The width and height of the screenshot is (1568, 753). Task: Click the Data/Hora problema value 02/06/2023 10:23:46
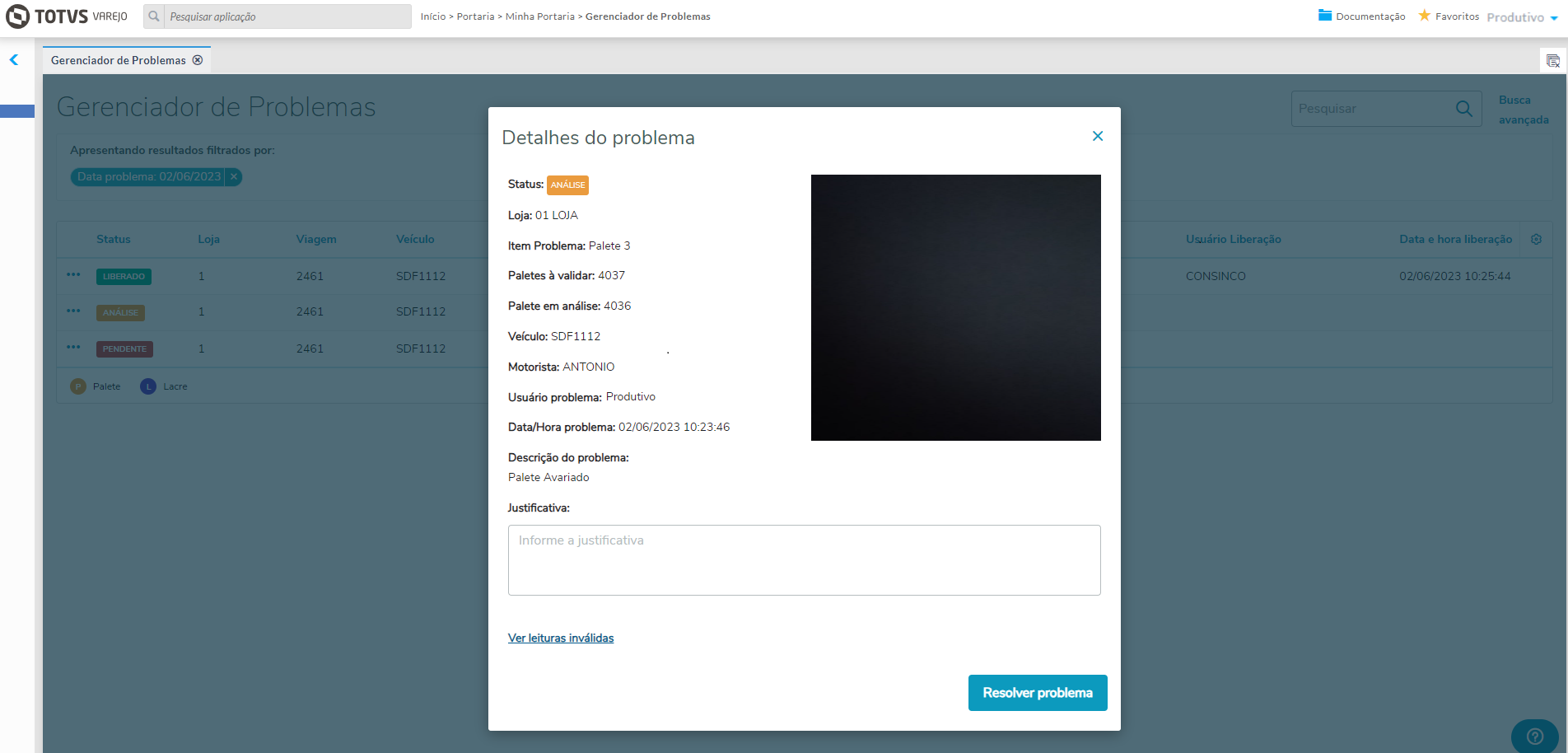click(x=674, y=427)
